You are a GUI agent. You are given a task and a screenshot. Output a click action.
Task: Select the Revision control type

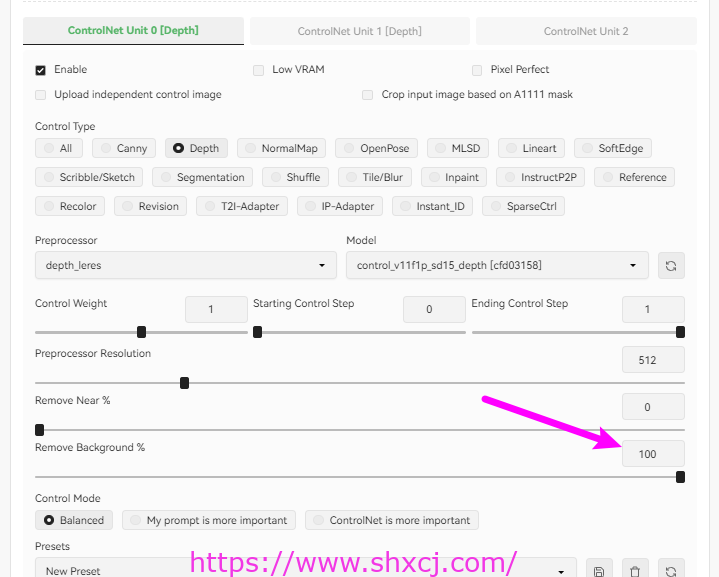coord(150,206)
